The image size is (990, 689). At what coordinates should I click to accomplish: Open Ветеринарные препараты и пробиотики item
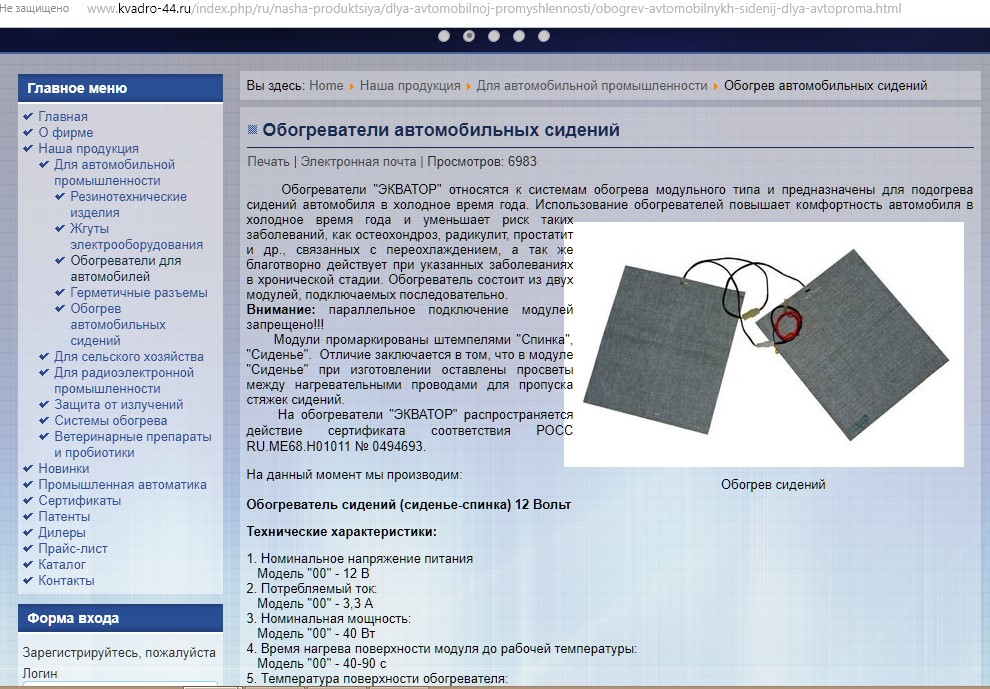[133, 445]
